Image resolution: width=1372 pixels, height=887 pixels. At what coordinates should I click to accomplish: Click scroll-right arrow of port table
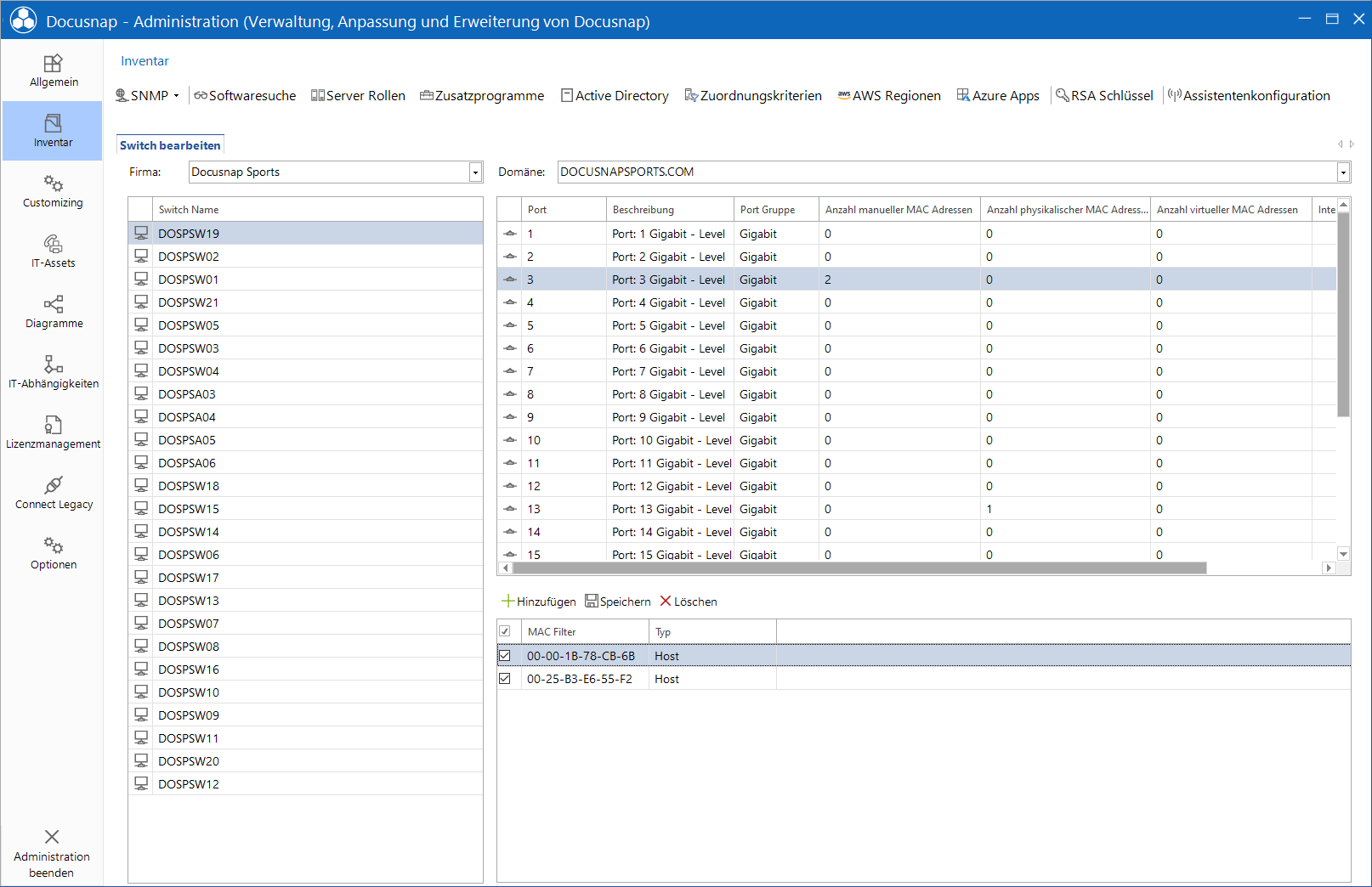point(1329,568)
